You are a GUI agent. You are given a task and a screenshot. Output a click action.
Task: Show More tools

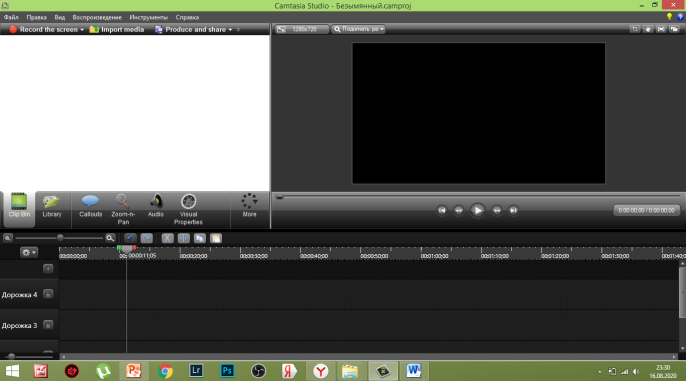[x=249, y=206]
